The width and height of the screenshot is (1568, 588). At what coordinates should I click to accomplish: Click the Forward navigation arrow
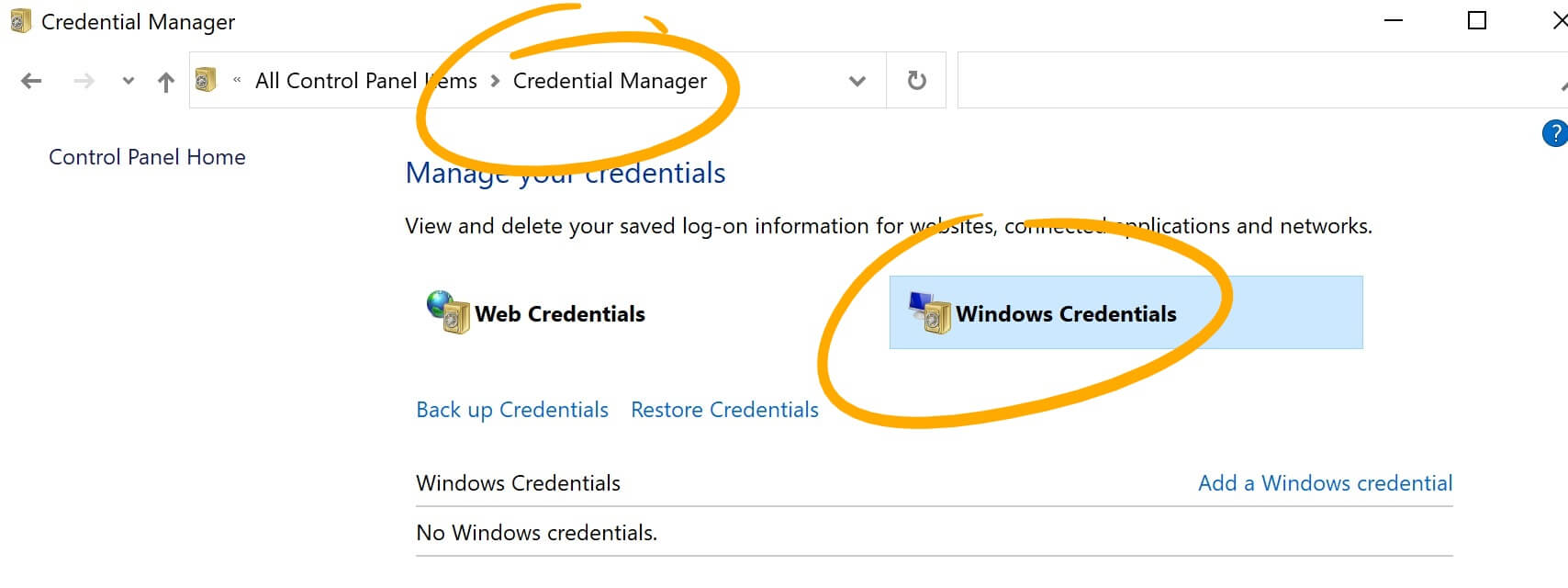84,81
